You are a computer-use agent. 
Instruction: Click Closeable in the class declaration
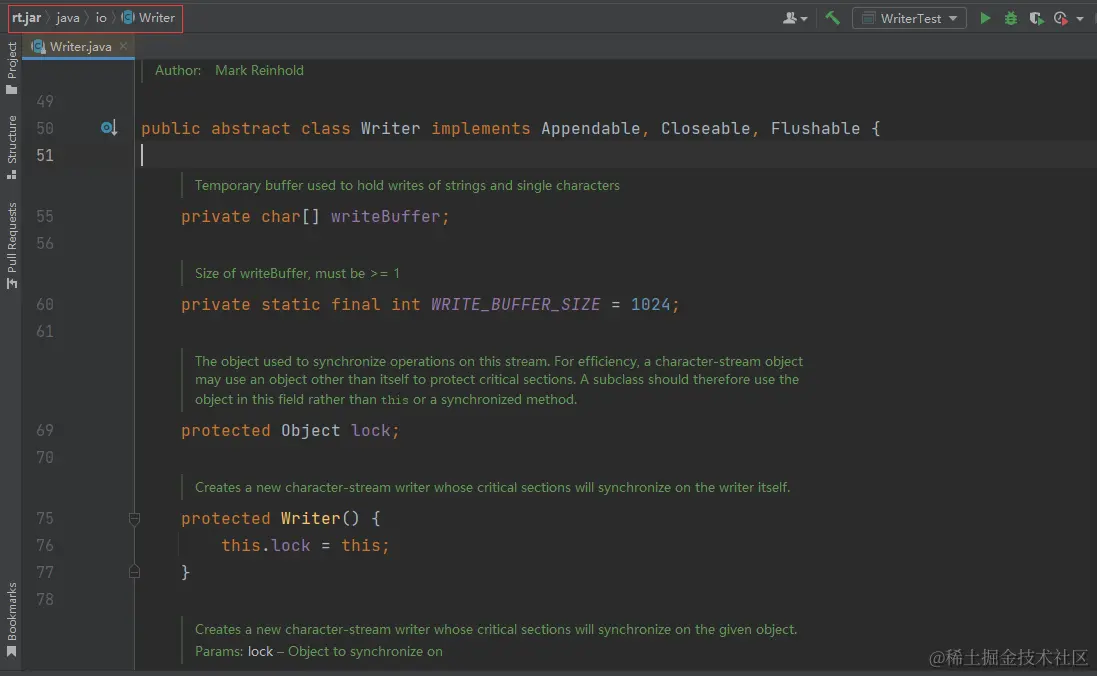pos(705,128)
